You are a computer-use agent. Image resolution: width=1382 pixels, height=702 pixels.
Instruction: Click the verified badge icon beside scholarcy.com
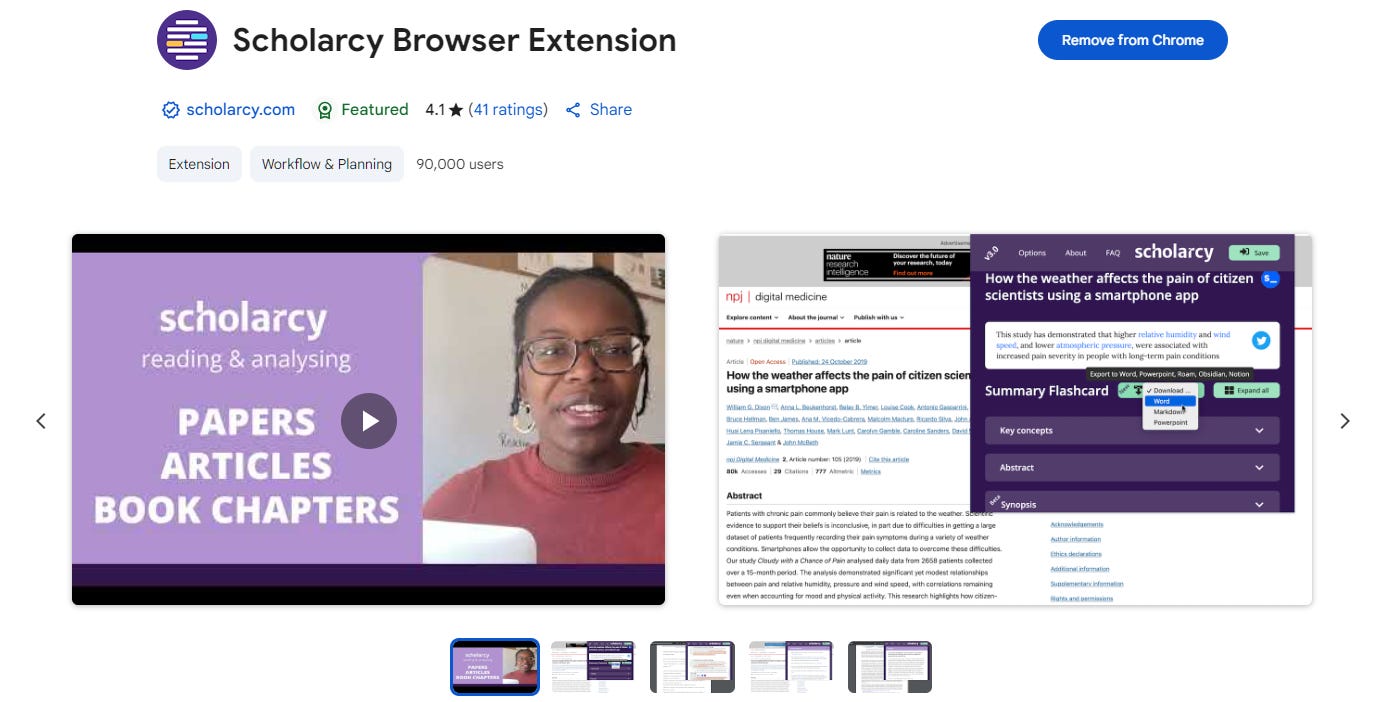tap(170, 110)
